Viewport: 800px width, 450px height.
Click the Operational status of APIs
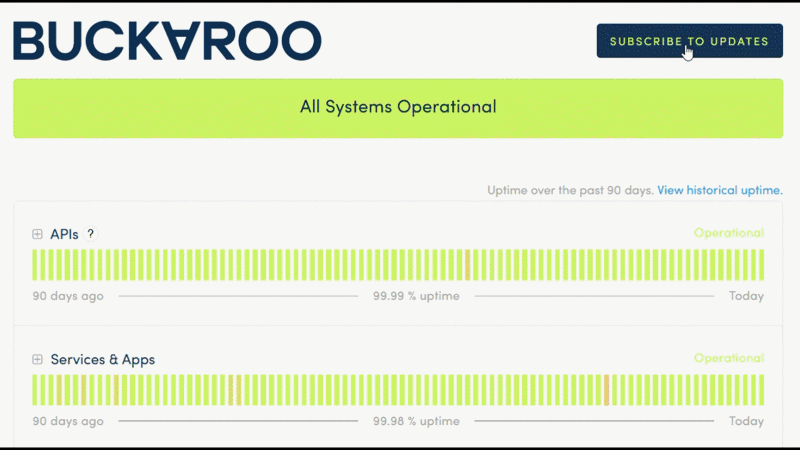click(x=728, y=233)
